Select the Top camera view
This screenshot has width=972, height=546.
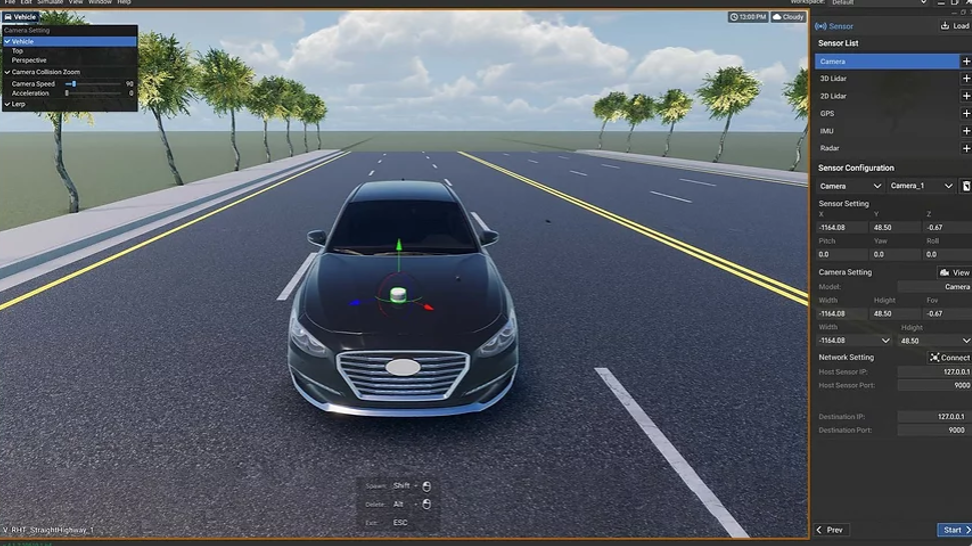pyautogui.click(x=18, y=51)
